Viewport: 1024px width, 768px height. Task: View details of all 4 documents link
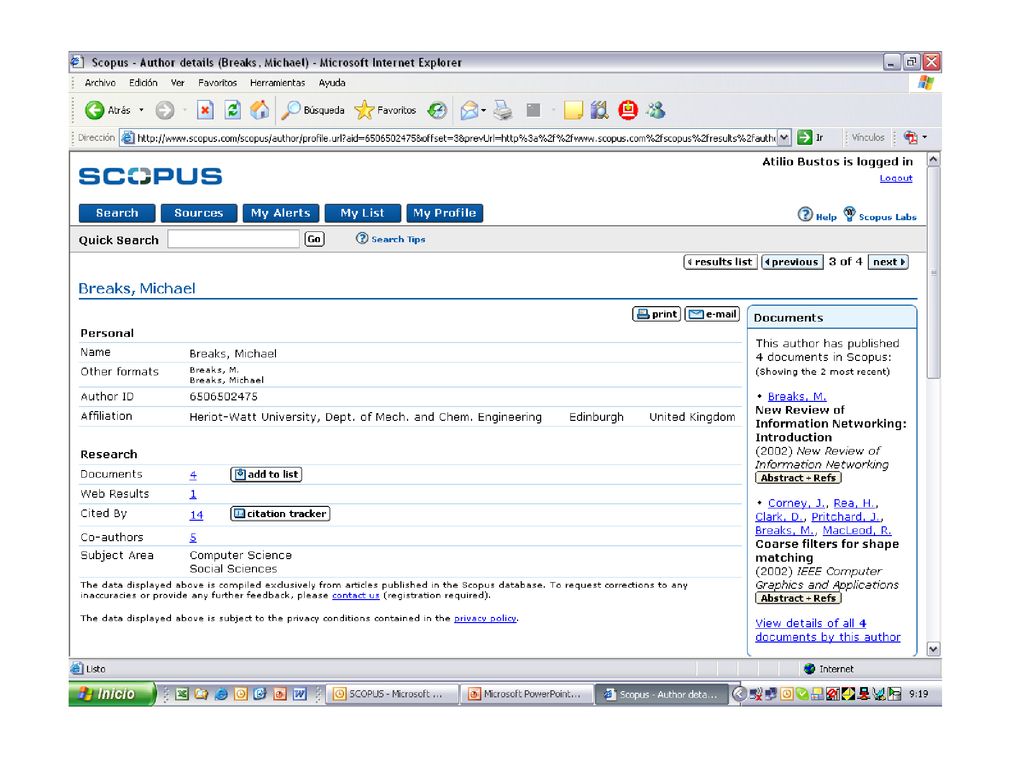pos(827,630)
